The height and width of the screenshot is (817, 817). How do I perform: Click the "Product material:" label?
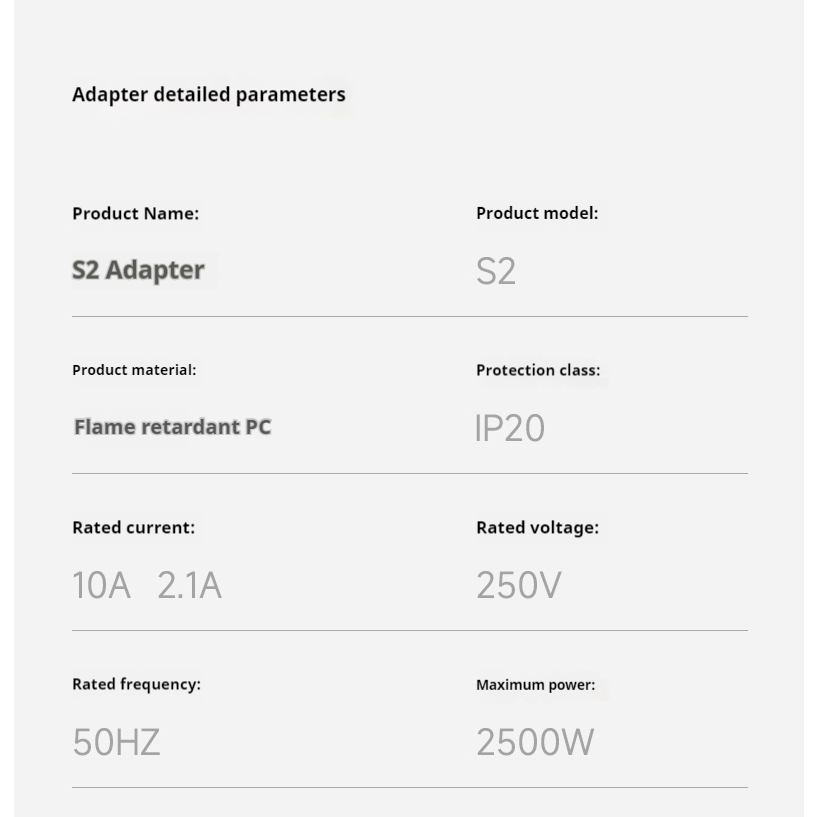(134, 370)
